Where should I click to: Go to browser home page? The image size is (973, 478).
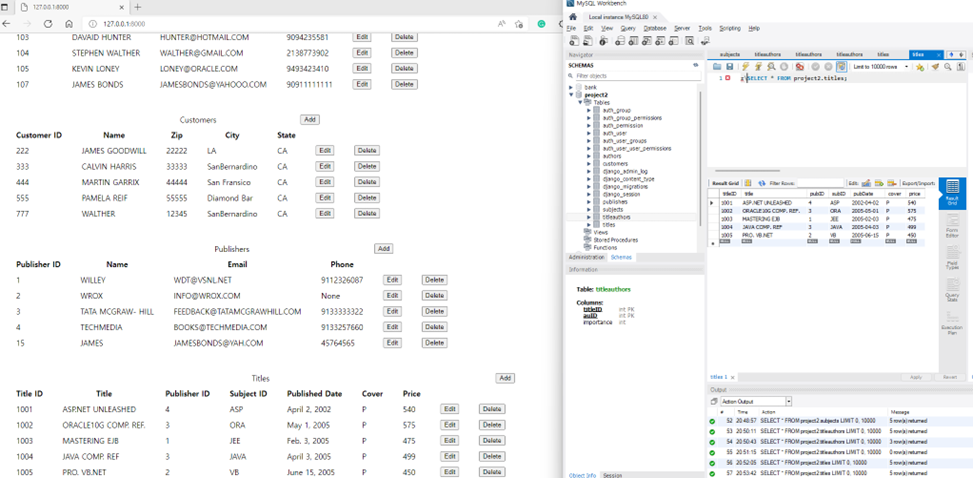click(69, 24)
